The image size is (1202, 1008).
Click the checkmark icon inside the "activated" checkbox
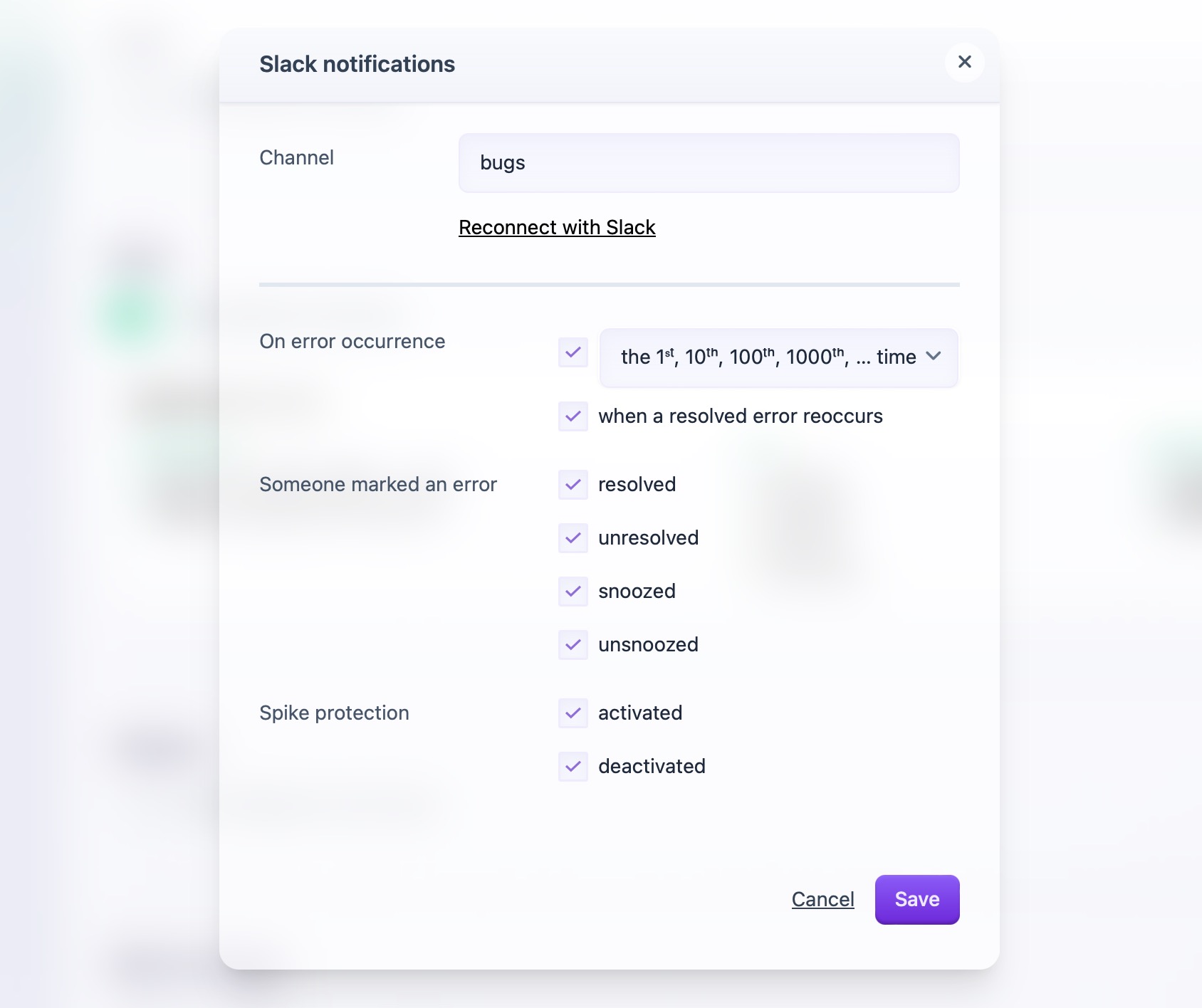point(573,713)
